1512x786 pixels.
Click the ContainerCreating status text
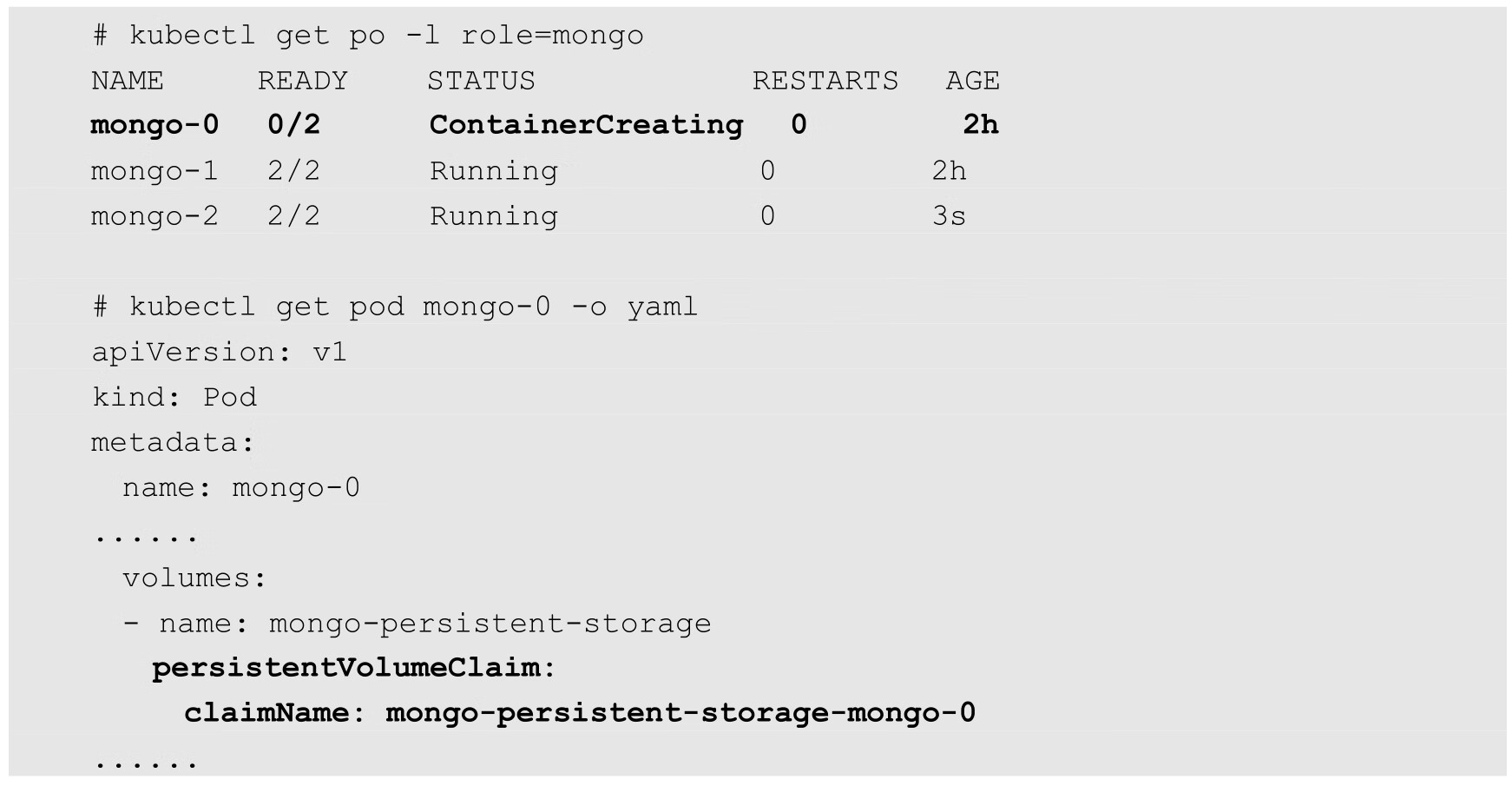pyautogui.click(x=586, y=125)
